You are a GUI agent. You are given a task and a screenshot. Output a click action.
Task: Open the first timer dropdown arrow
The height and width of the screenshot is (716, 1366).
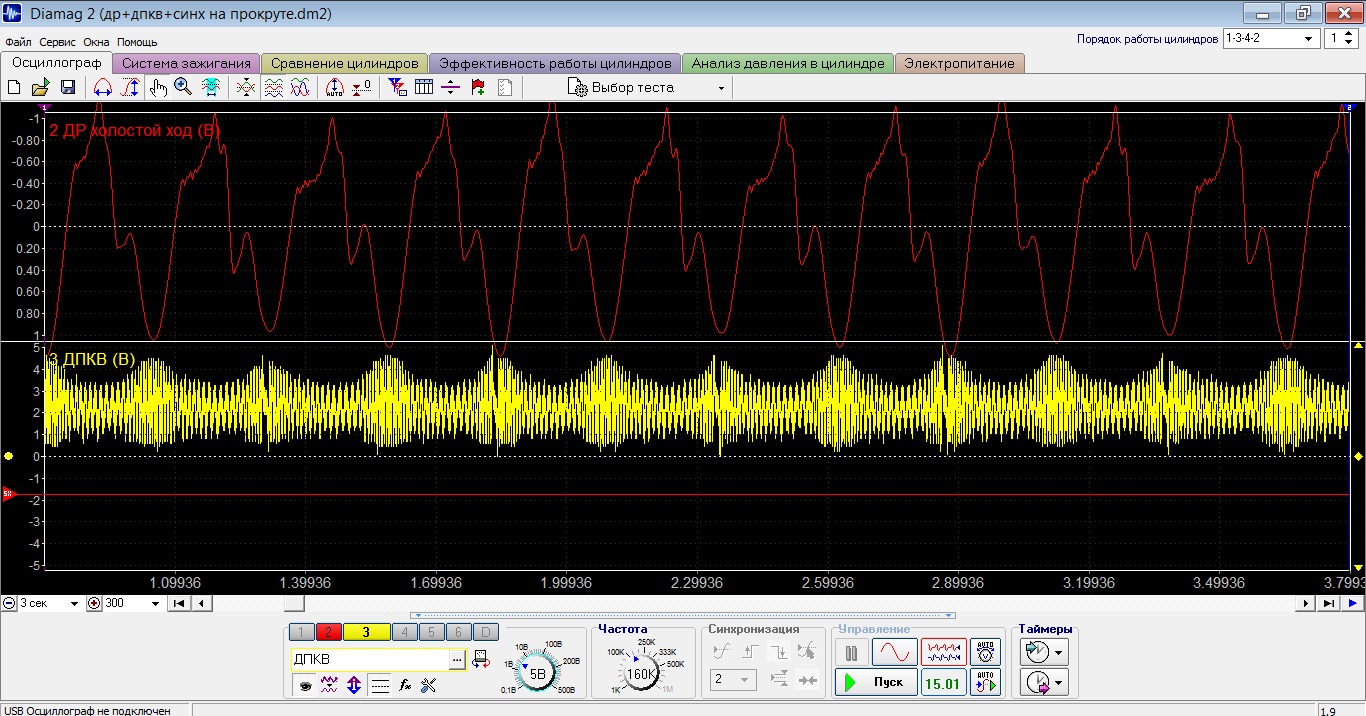pos(1060,653)
